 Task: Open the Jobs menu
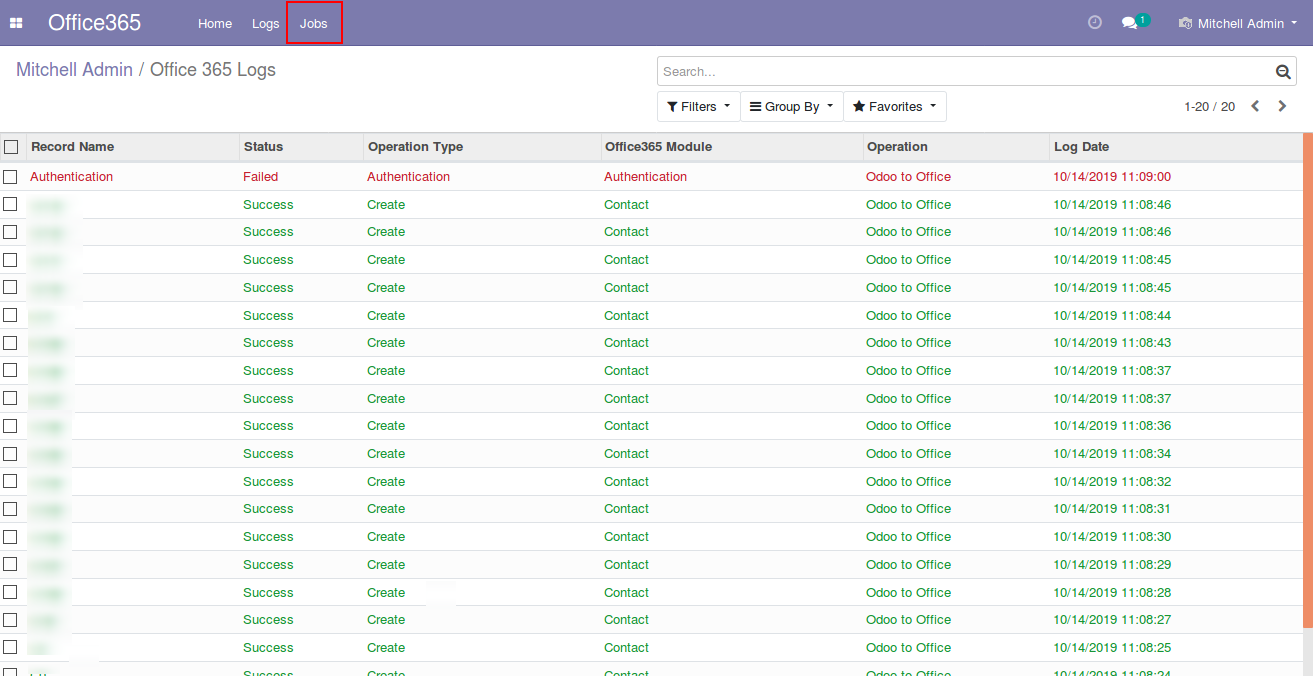[x=314, y=23]
